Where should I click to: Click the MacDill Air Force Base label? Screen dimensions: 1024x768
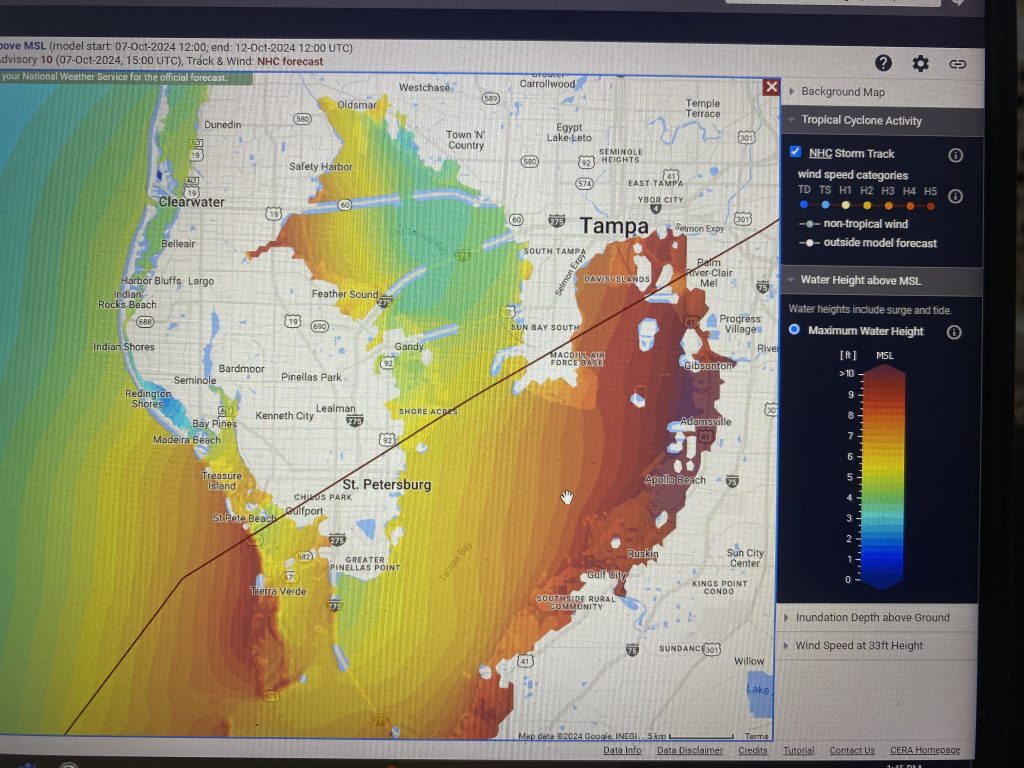[x=577, y=359]
